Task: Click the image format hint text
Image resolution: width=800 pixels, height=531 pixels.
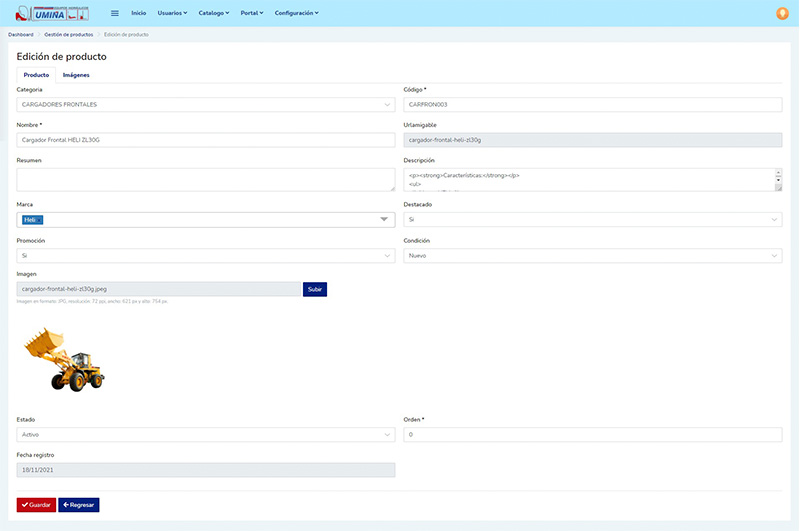Action: tap(92, 301)
